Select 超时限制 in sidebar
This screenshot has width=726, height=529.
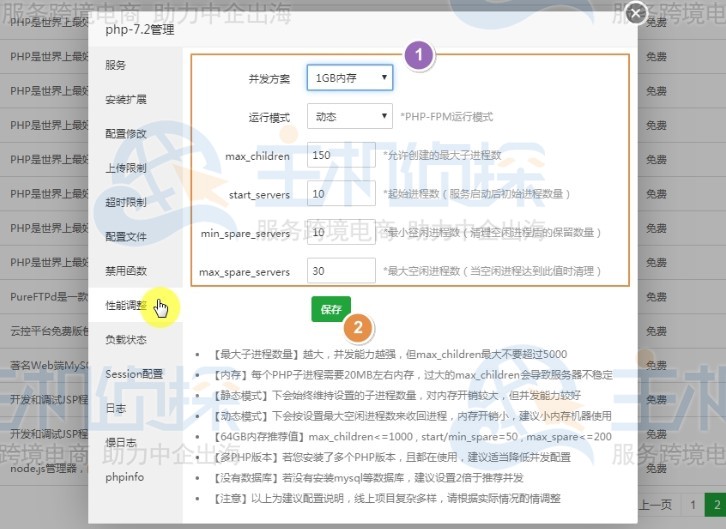pyautogui.click(x=126, y=202)
